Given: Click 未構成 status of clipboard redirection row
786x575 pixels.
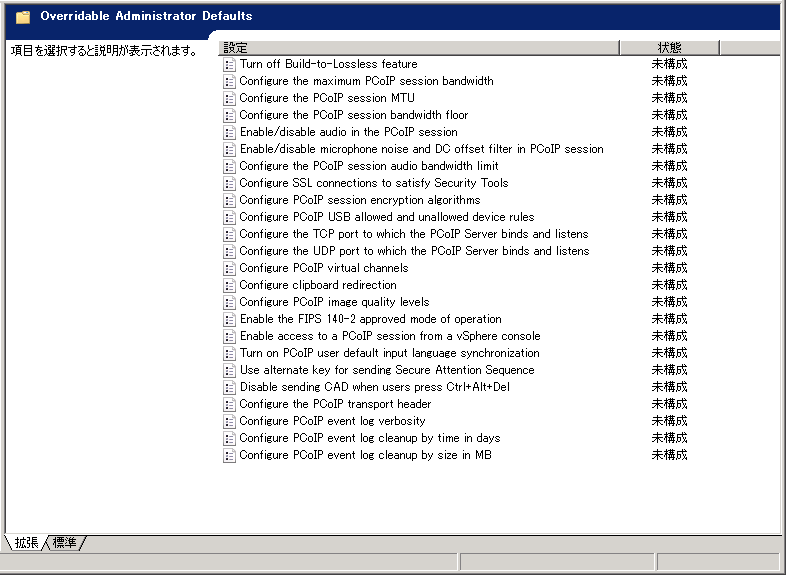Looking at the screenshot, I should 670,286.
